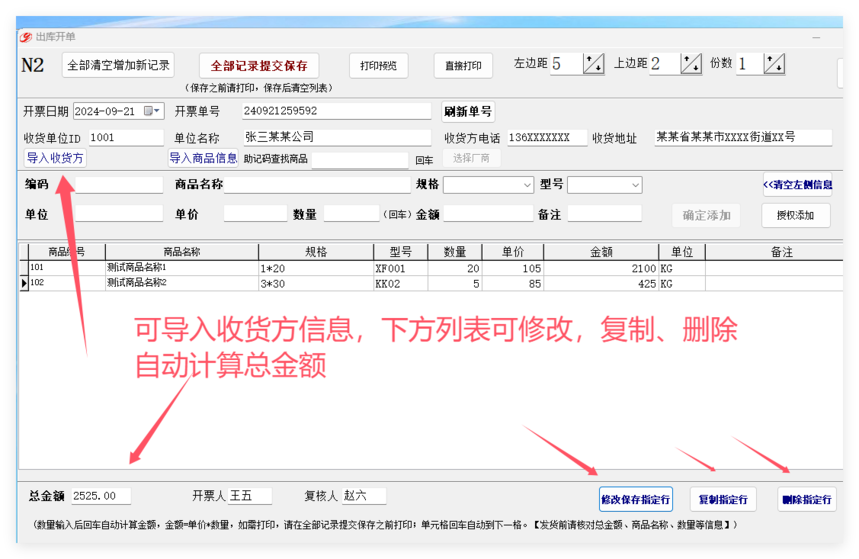
Task: Select product code cell 101
Action: 67,267
